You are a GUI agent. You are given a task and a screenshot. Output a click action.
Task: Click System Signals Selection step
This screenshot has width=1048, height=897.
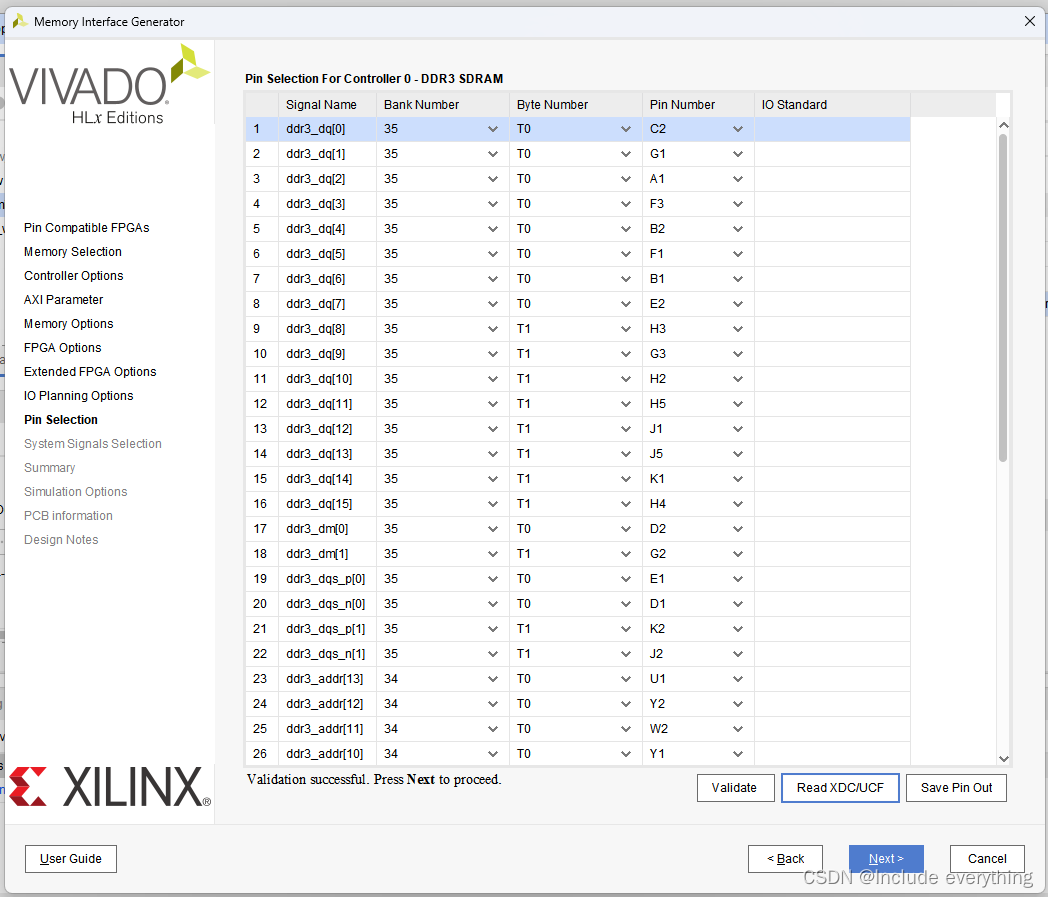[92, 444]
